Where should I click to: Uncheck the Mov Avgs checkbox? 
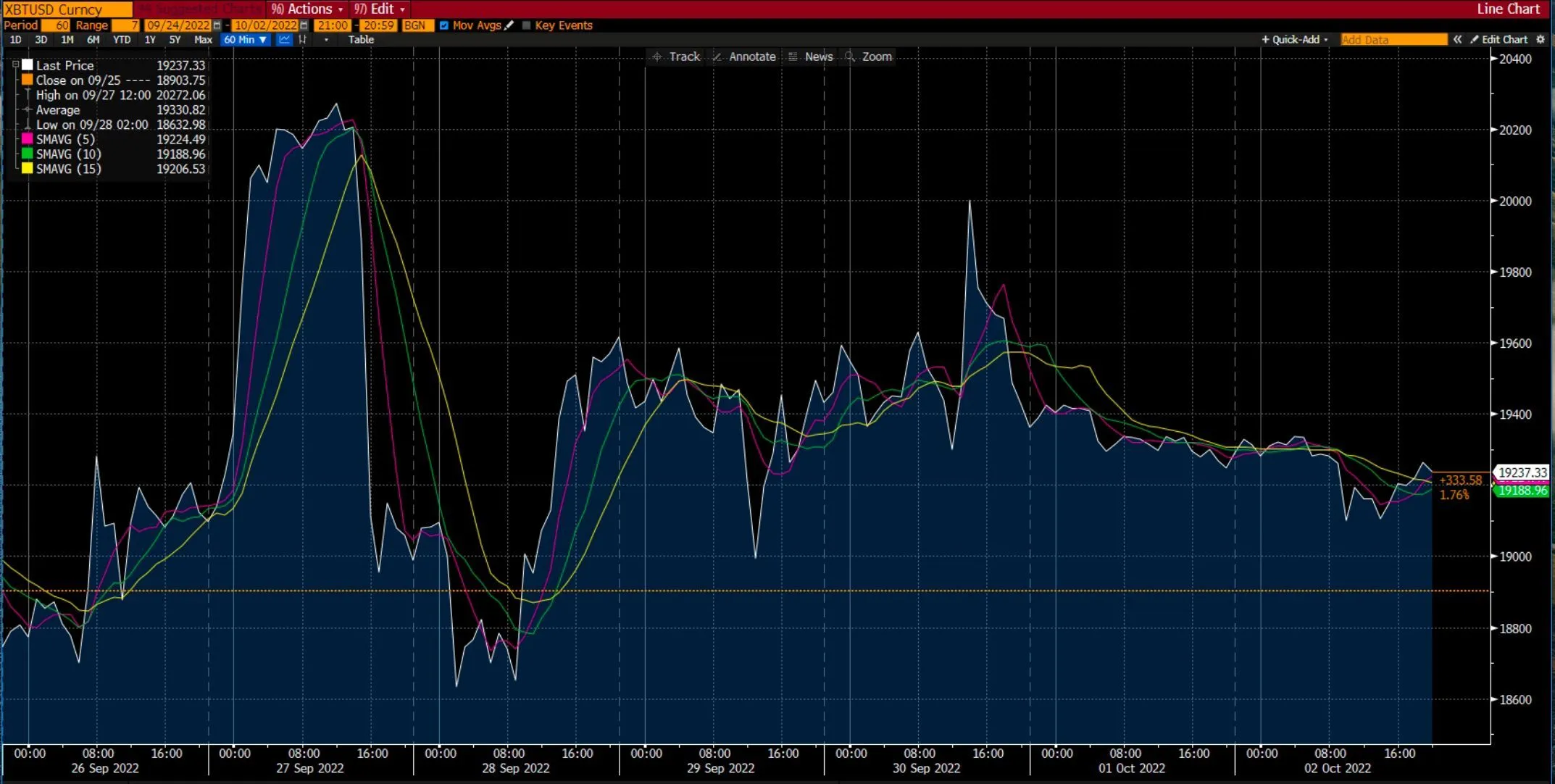point(443,25)
